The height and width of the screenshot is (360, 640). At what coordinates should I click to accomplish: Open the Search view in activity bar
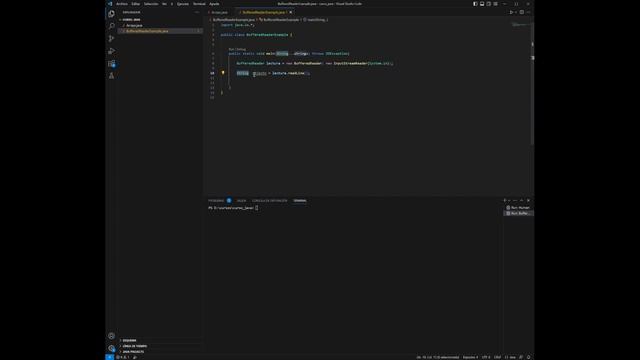[x=111, y=26]
